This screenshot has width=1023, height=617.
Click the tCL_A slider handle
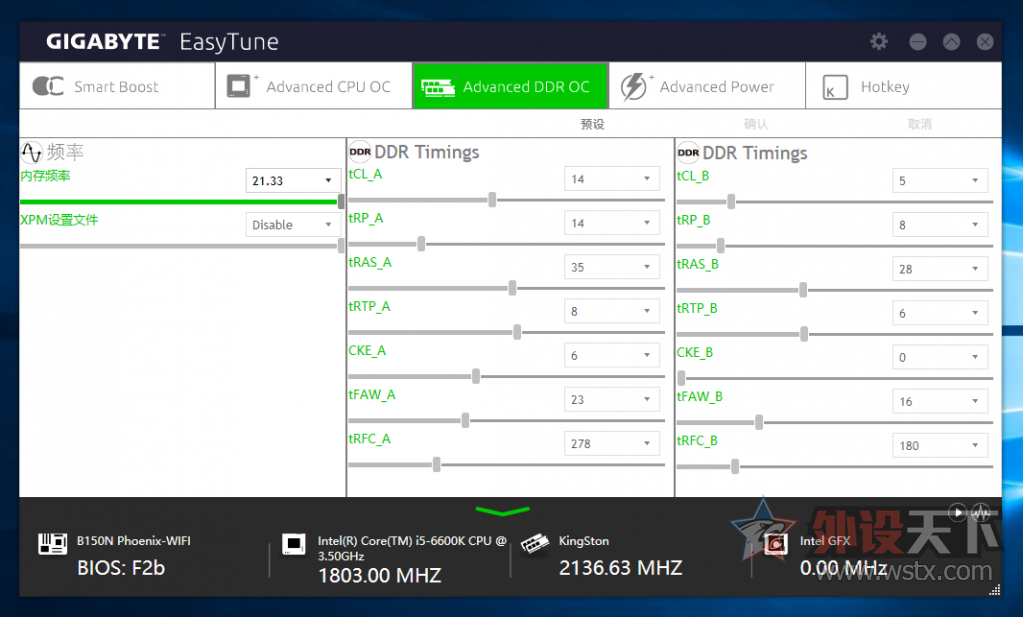(492, 200)
